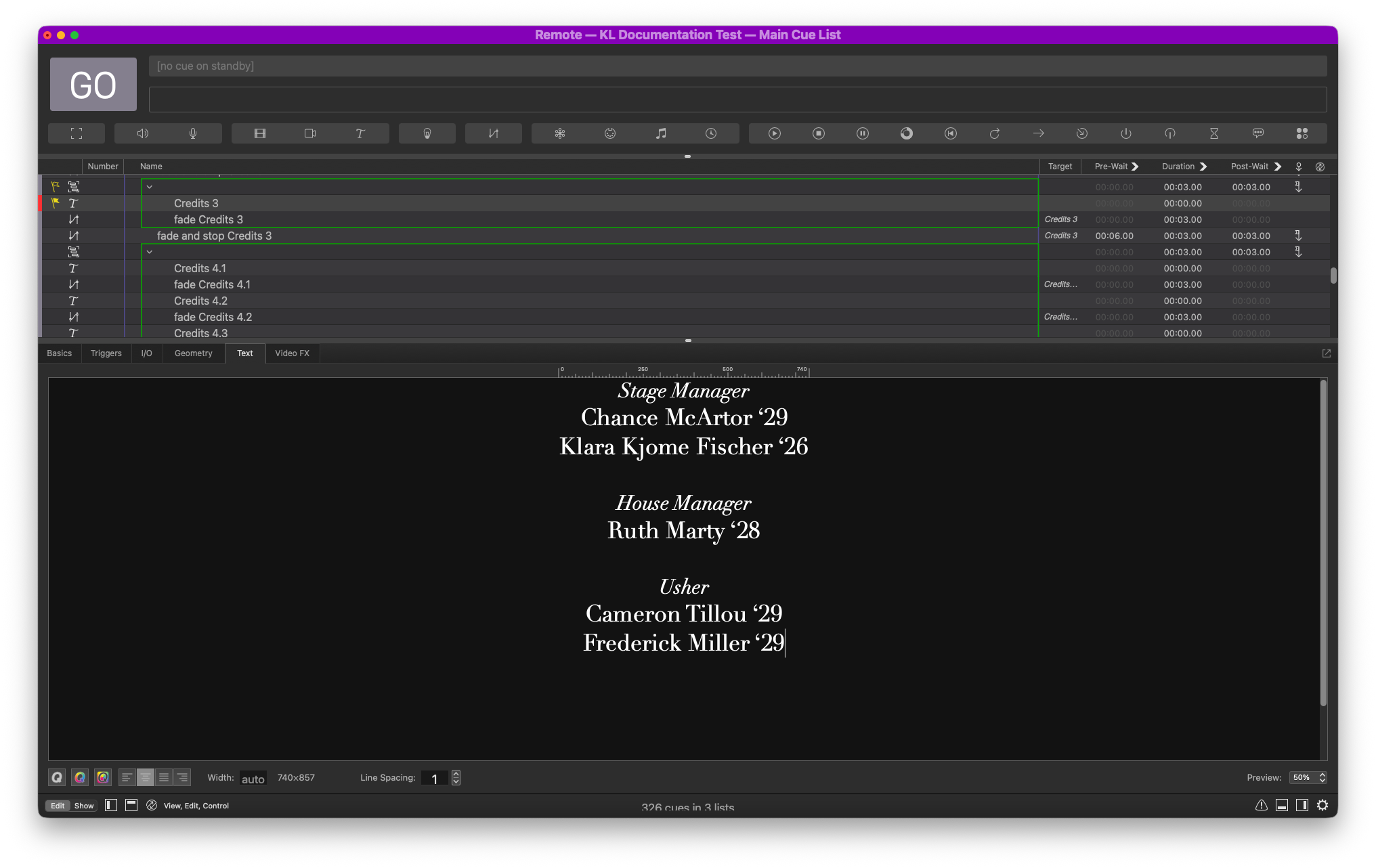The height and width of the screenshot is (868, 1376).
Task: Add a Pause cue from toolbar
Action: click(x=863, y=133)
